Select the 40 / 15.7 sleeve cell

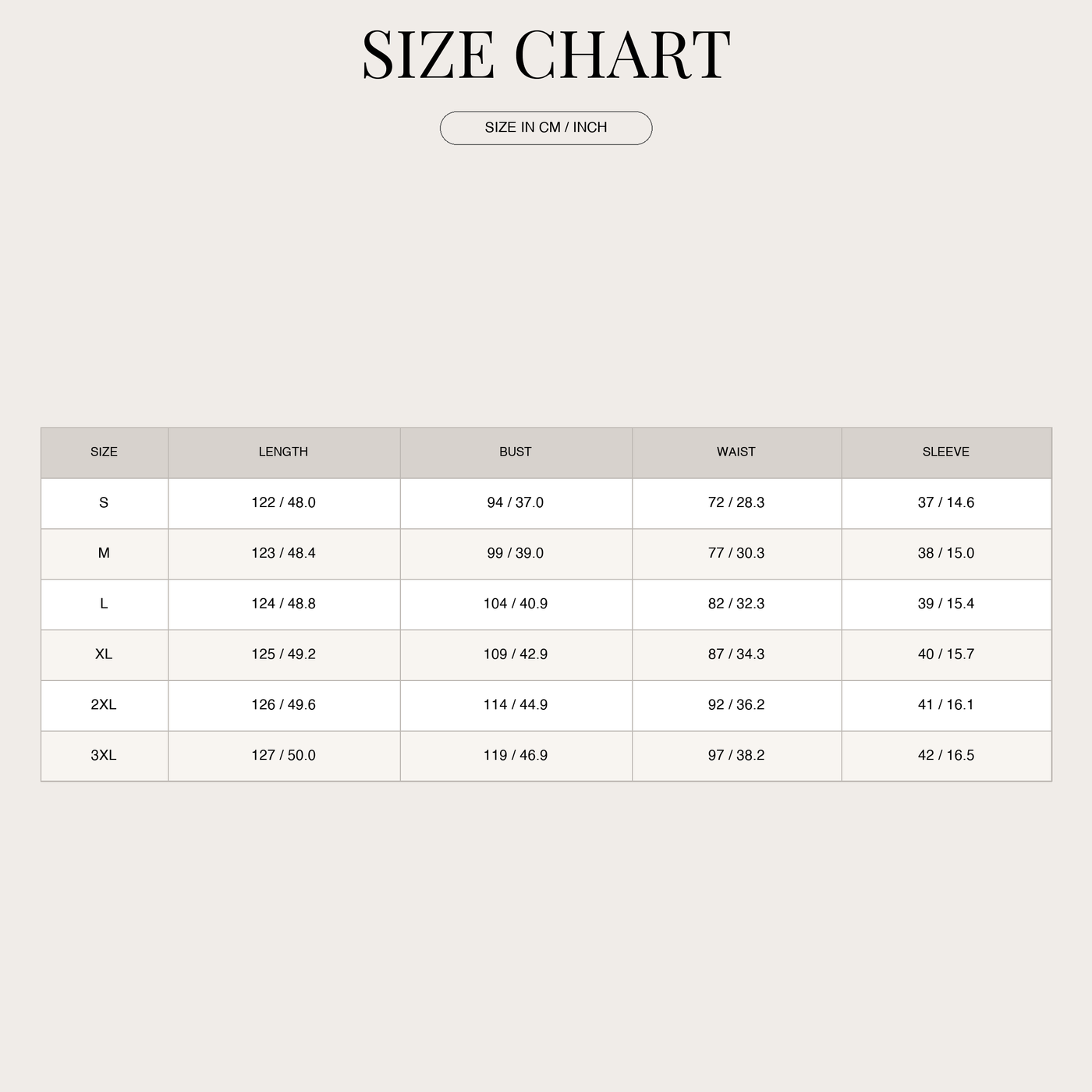[946, 655]
